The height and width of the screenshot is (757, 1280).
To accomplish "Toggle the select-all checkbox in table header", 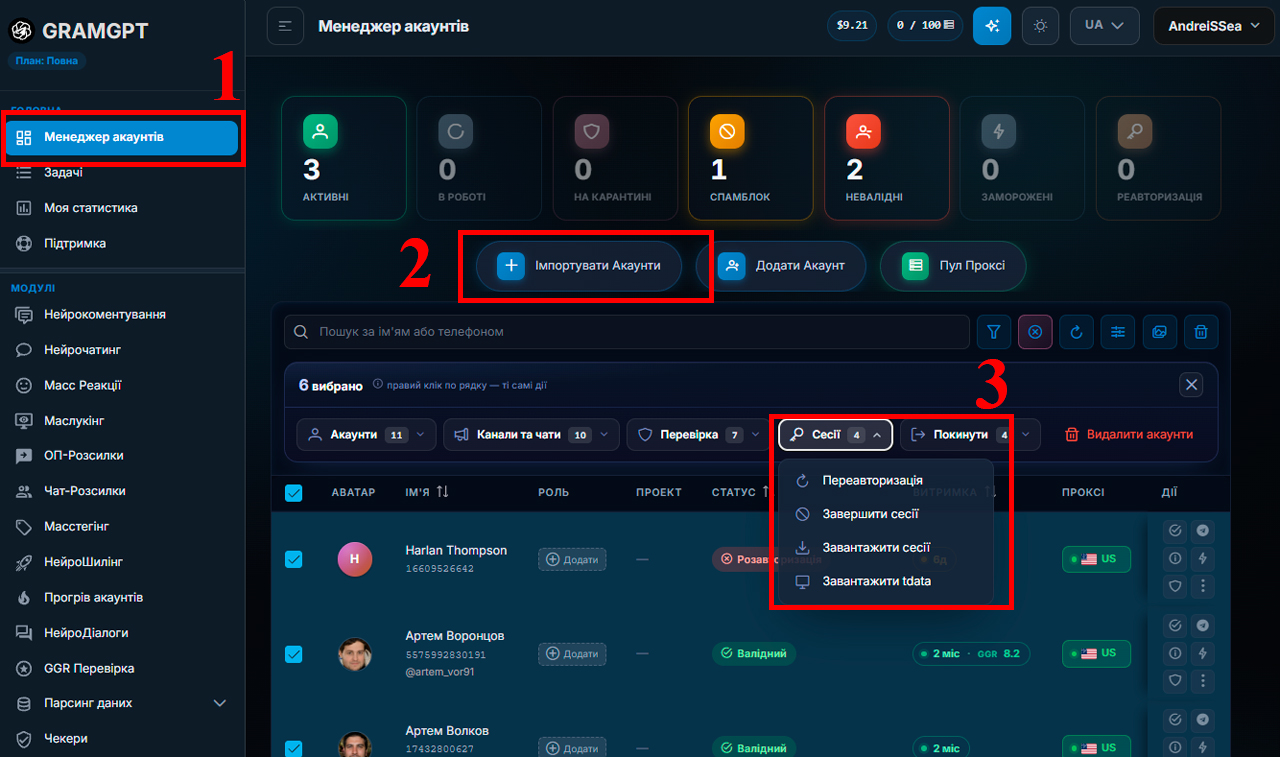I will click(294, 492).
